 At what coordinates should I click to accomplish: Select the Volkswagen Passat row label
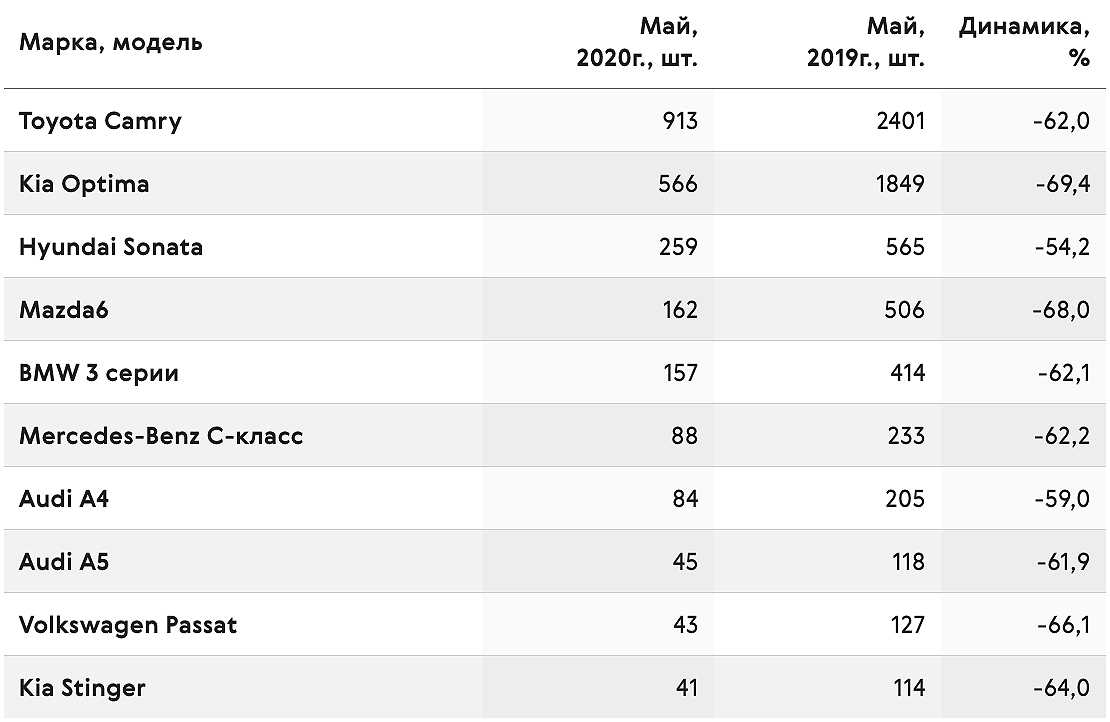(128, 625)
